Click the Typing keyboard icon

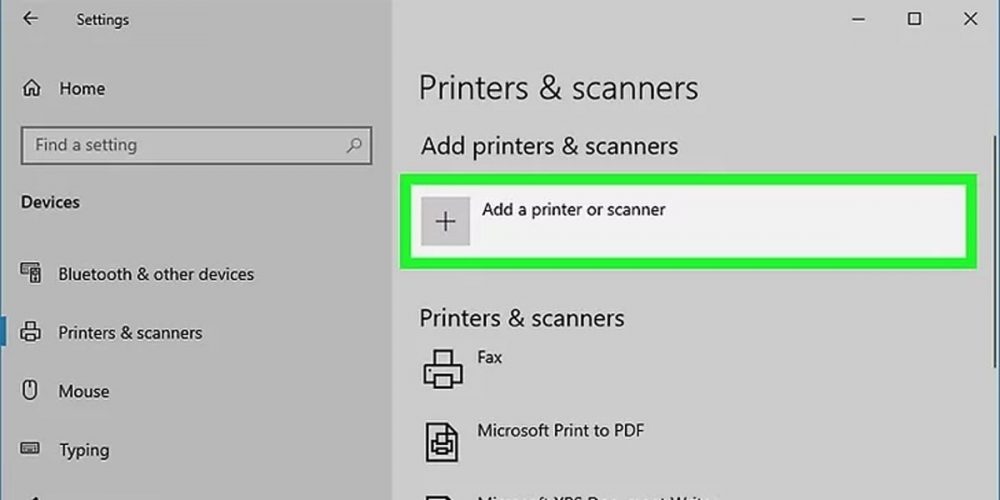click(30, 449)
